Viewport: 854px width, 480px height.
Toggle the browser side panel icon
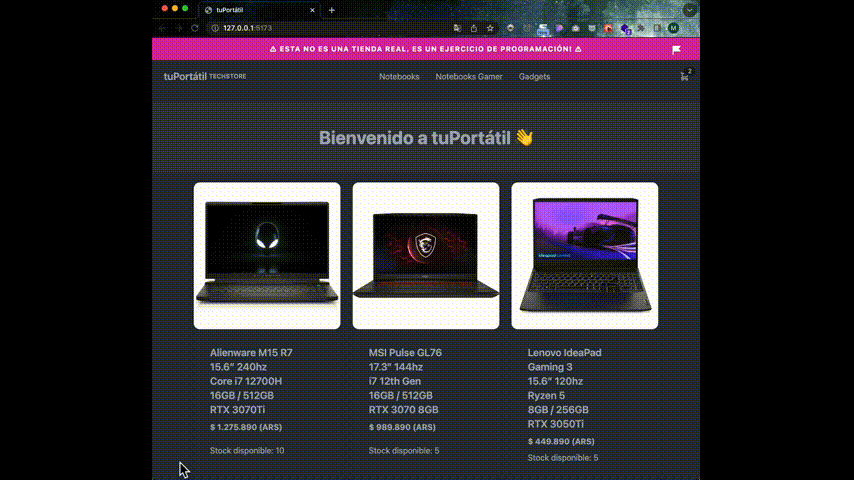click(x=657, y=28)
